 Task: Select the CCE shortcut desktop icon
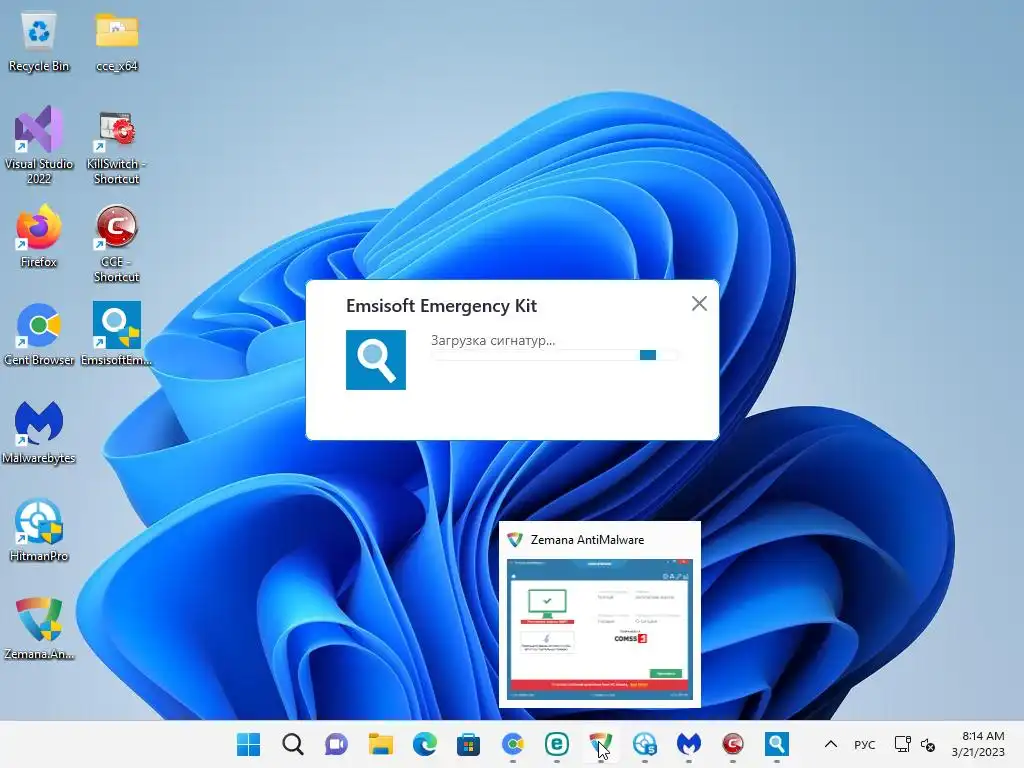(117, 243)
